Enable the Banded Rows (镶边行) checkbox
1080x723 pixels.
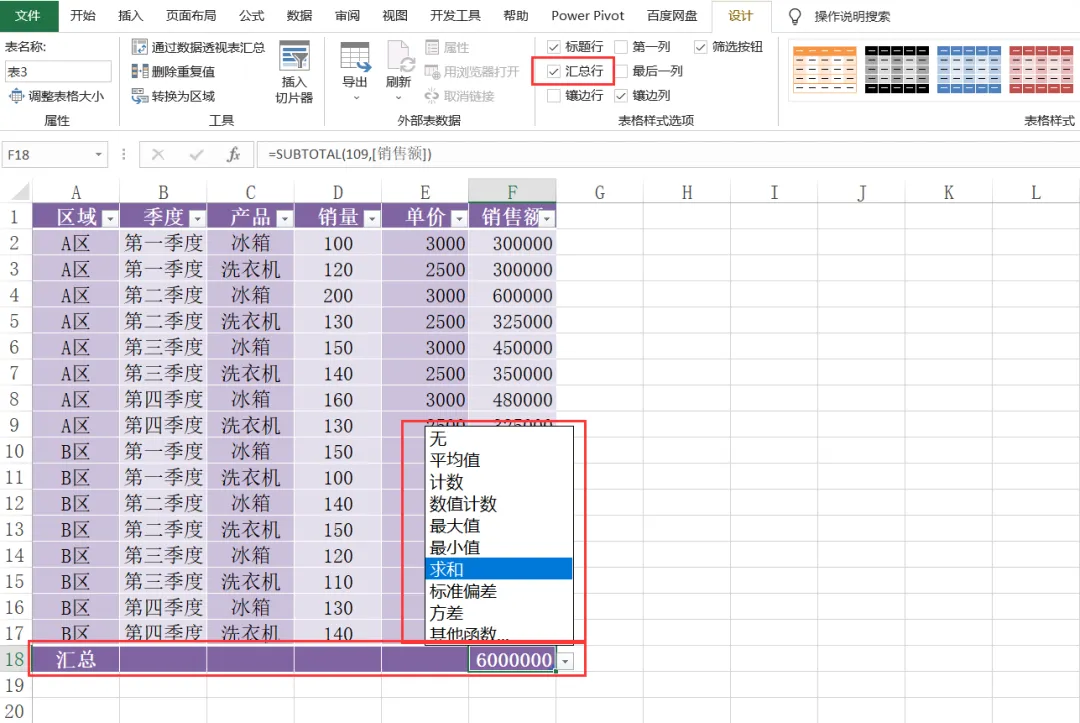tap(554, 96)
